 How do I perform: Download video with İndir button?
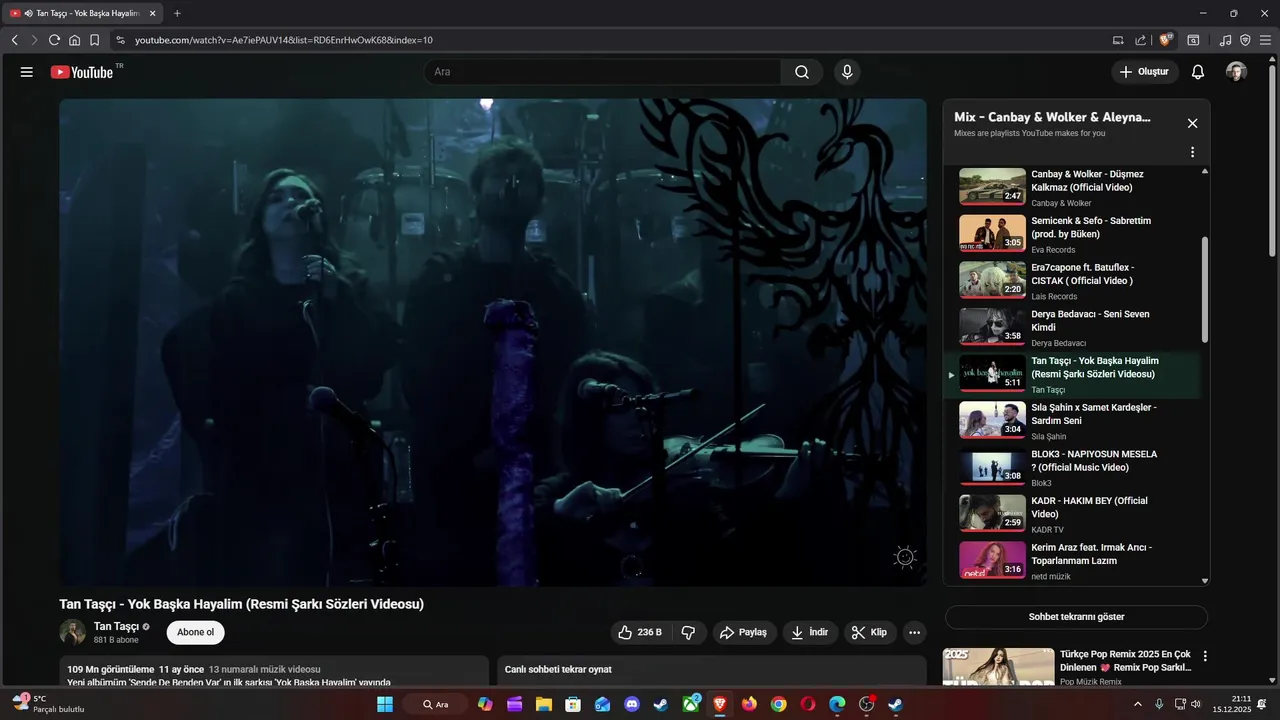pyautogui.click(x=810, y=632)
